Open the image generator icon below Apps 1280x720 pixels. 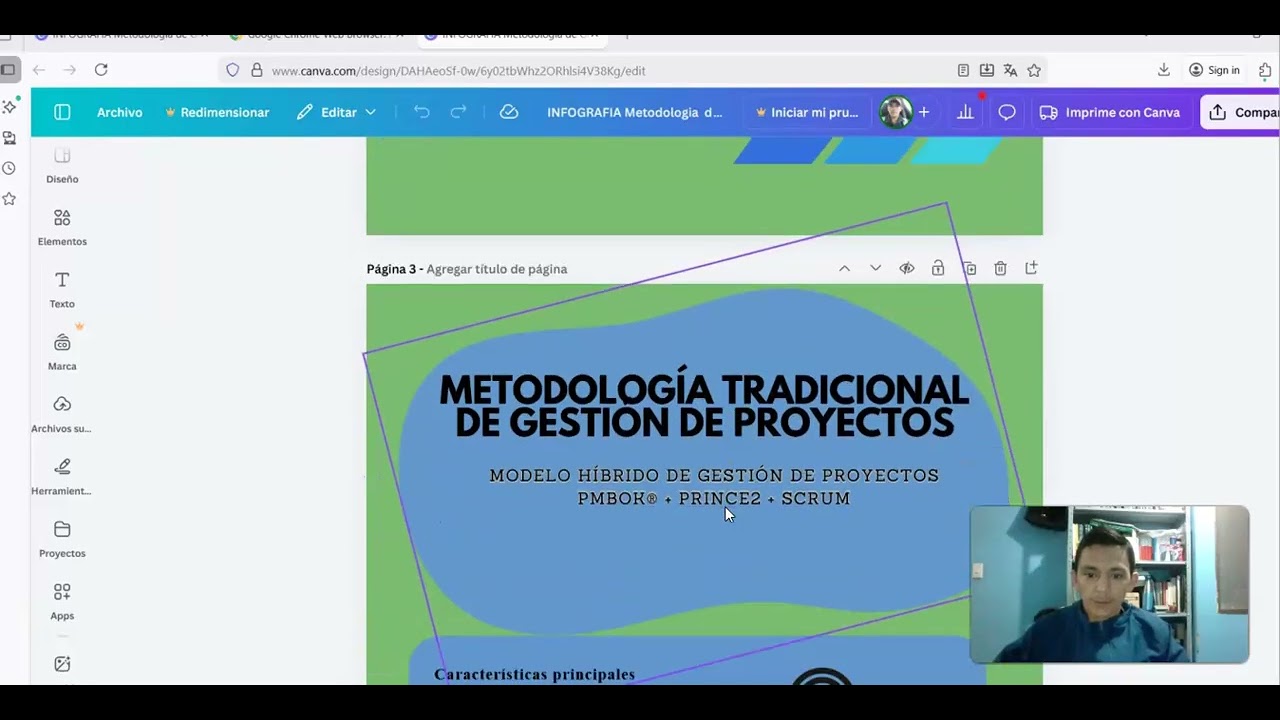[62, 664]
